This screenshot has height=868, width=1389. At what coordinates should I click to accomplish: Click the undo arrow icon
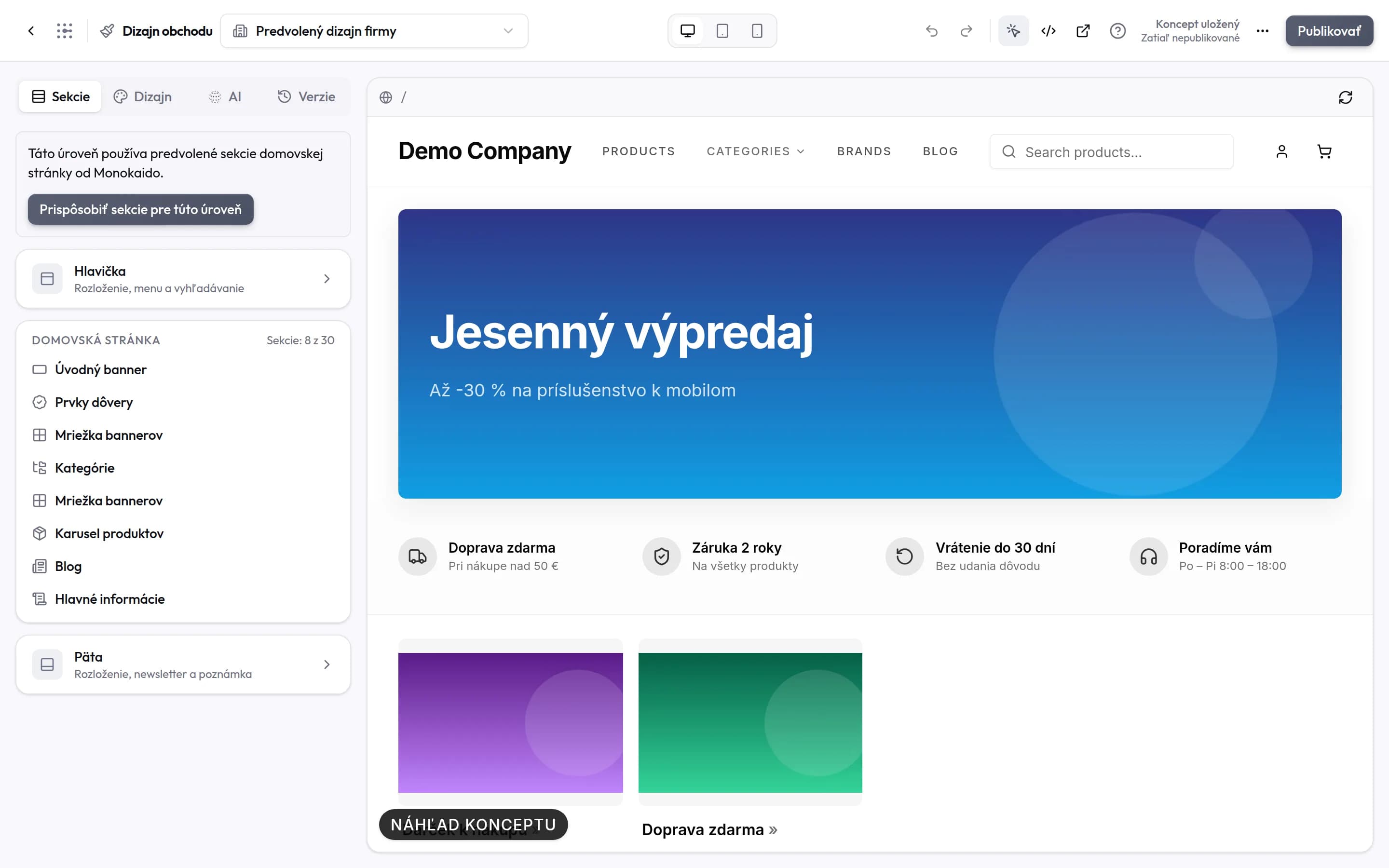(x=932, y=31)
